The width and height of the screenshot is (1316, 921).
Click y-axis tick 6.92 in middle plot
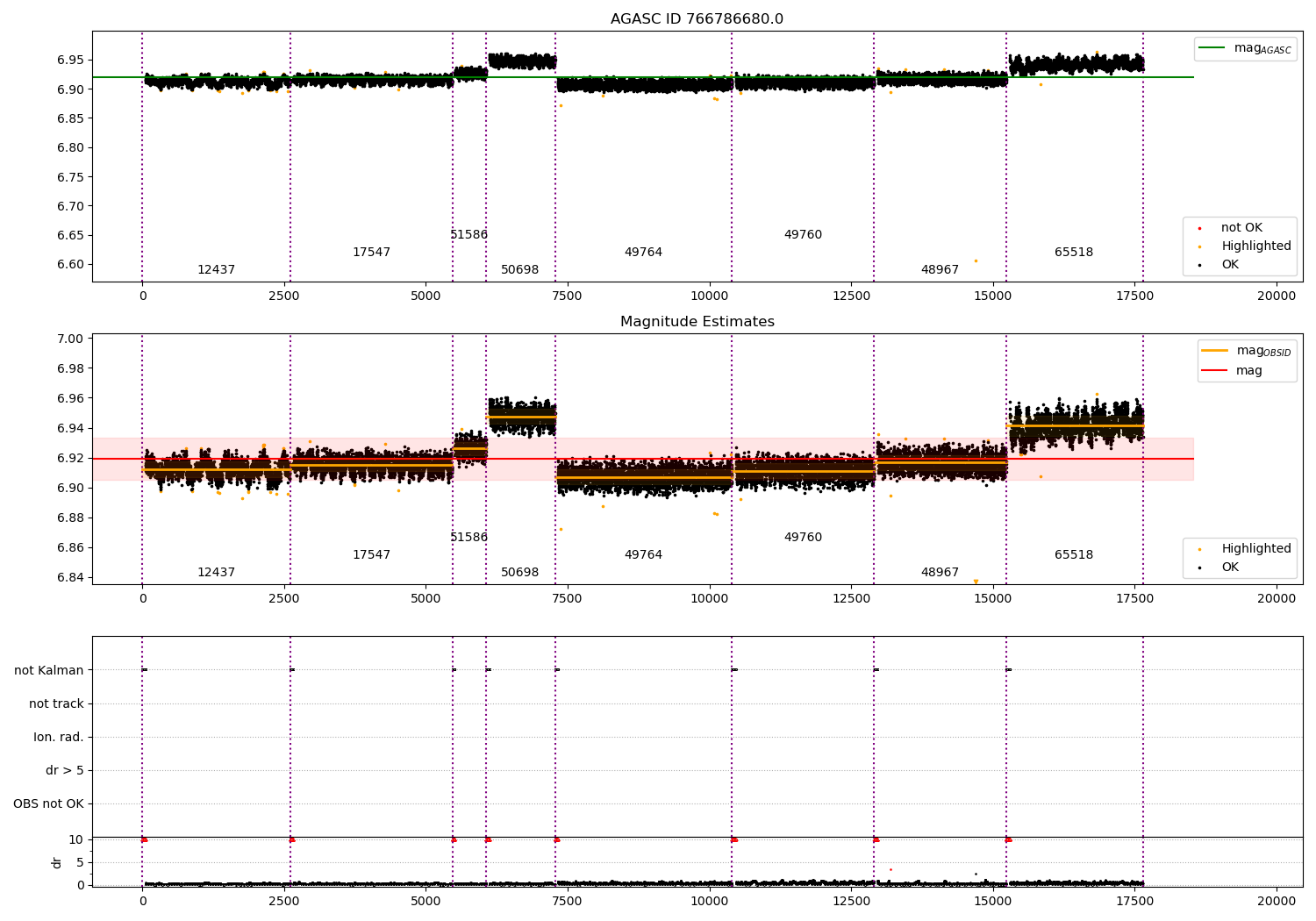pos(70,459)
